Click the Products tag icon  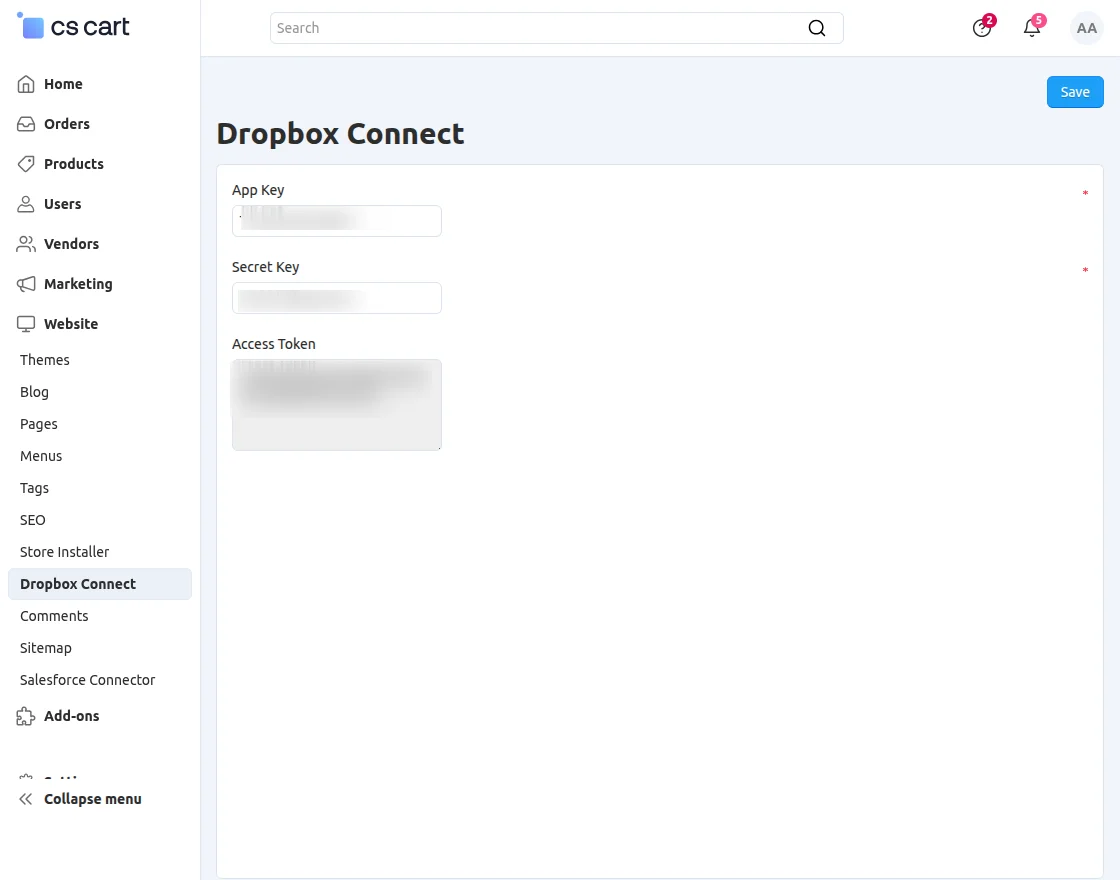coord(26,164)
